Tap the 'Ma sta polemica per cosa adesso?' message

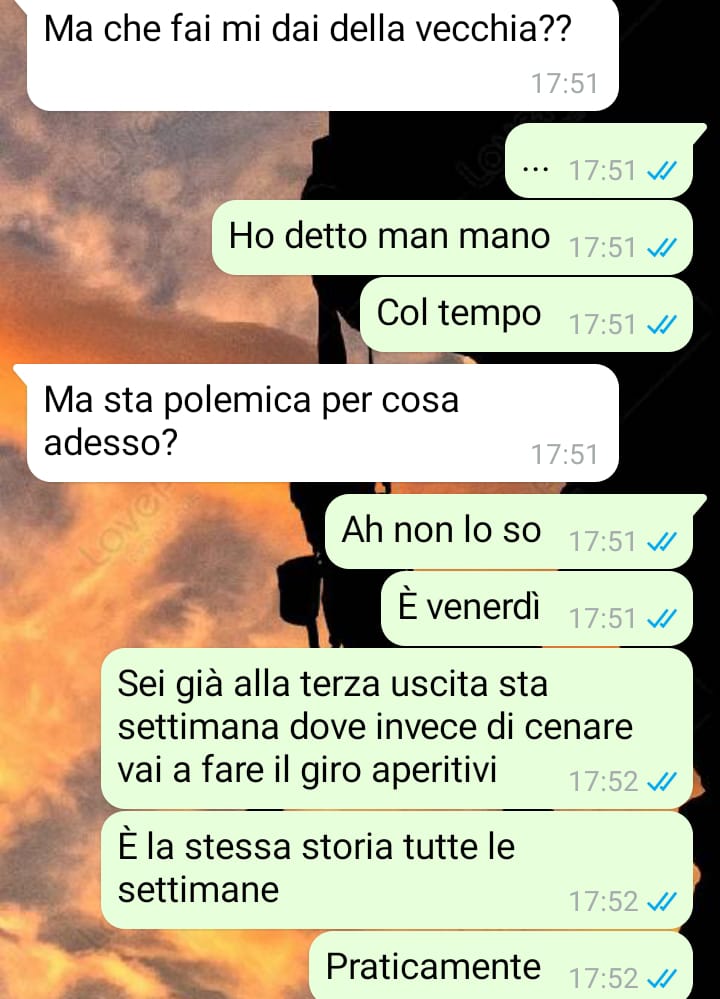[x=317, y=423]
